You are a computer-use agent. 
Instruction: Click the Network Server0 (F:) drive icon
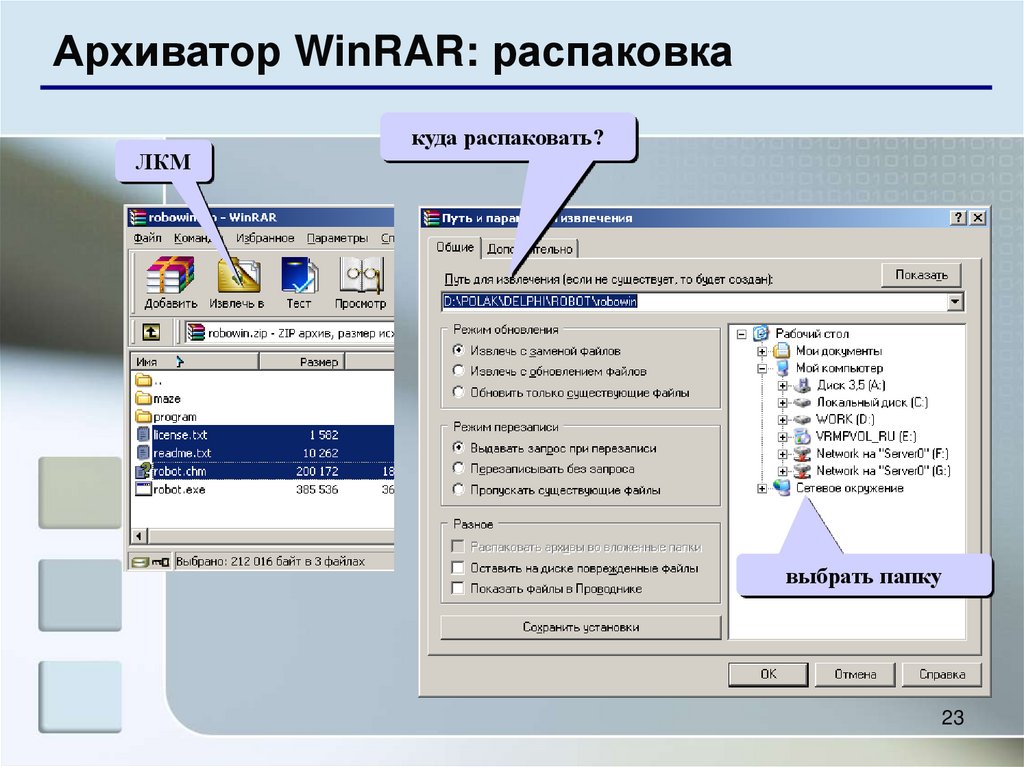(802, 453)
